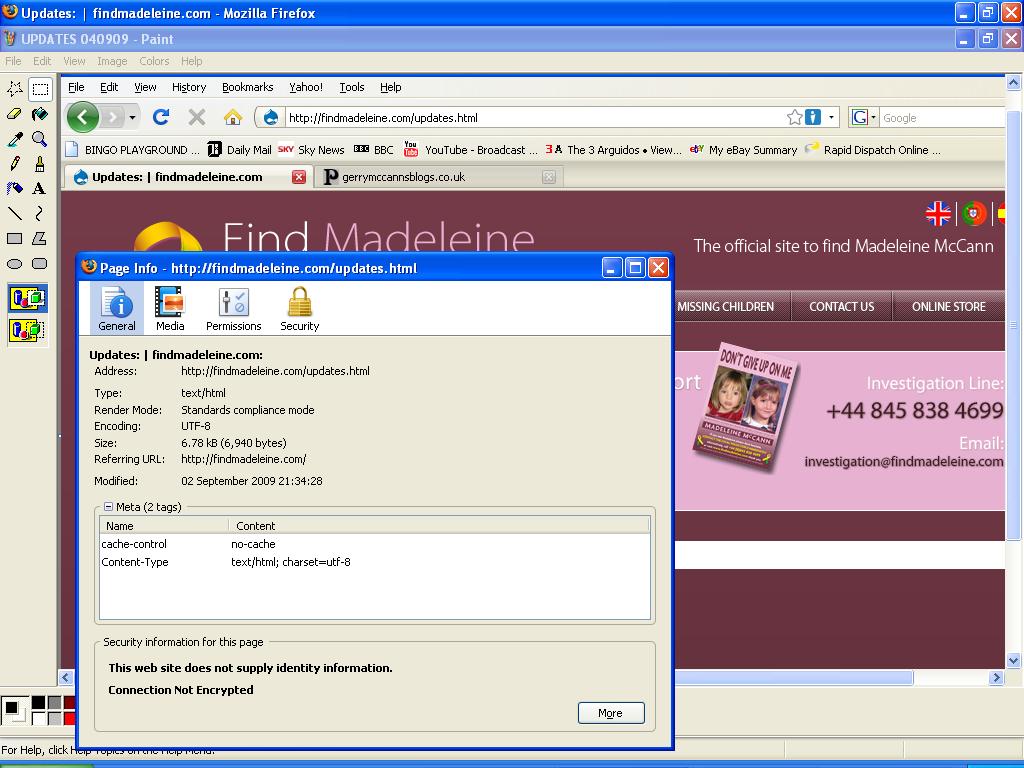The image size is (1024, 768).
Task: Choose the Text tool (letter A)
Action: (x=39, y=188)
